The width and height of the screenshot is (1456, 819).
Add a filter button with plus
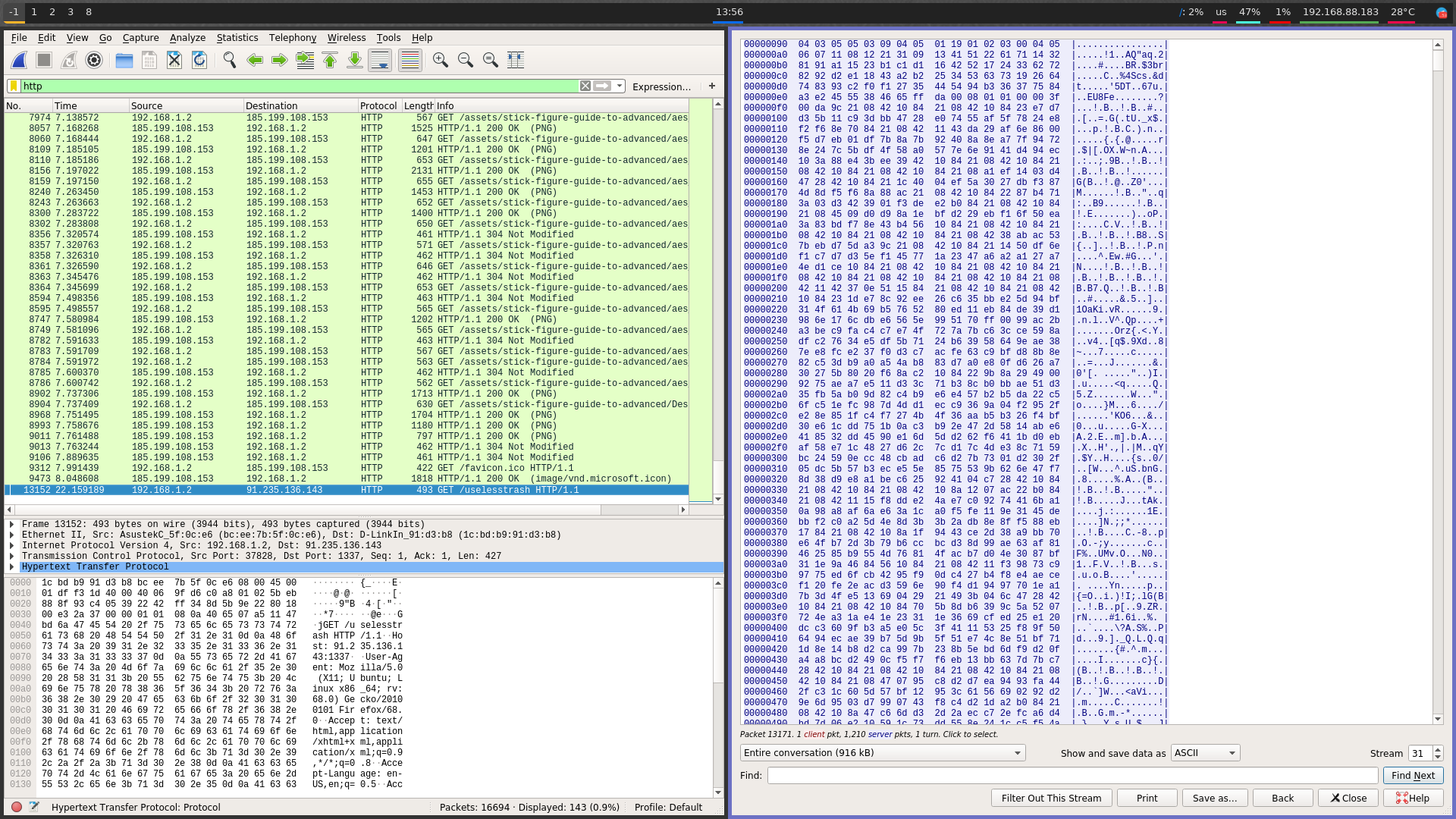point(712,86)
